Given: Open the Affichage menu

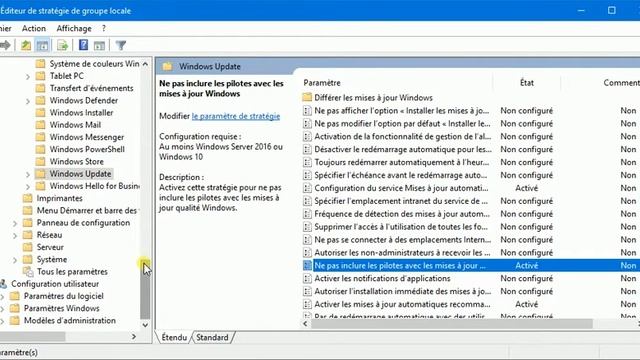Looking at the screenshot, I should (x=74, y=28).
